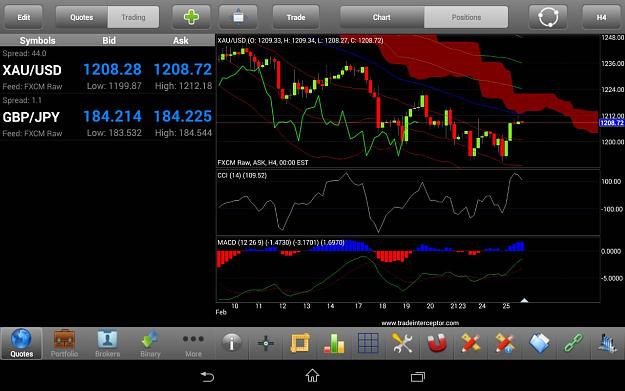Tap GBP/JPY ask price 184.225
This screenshot has width=625, height=391.
click(x=183, y=116)
